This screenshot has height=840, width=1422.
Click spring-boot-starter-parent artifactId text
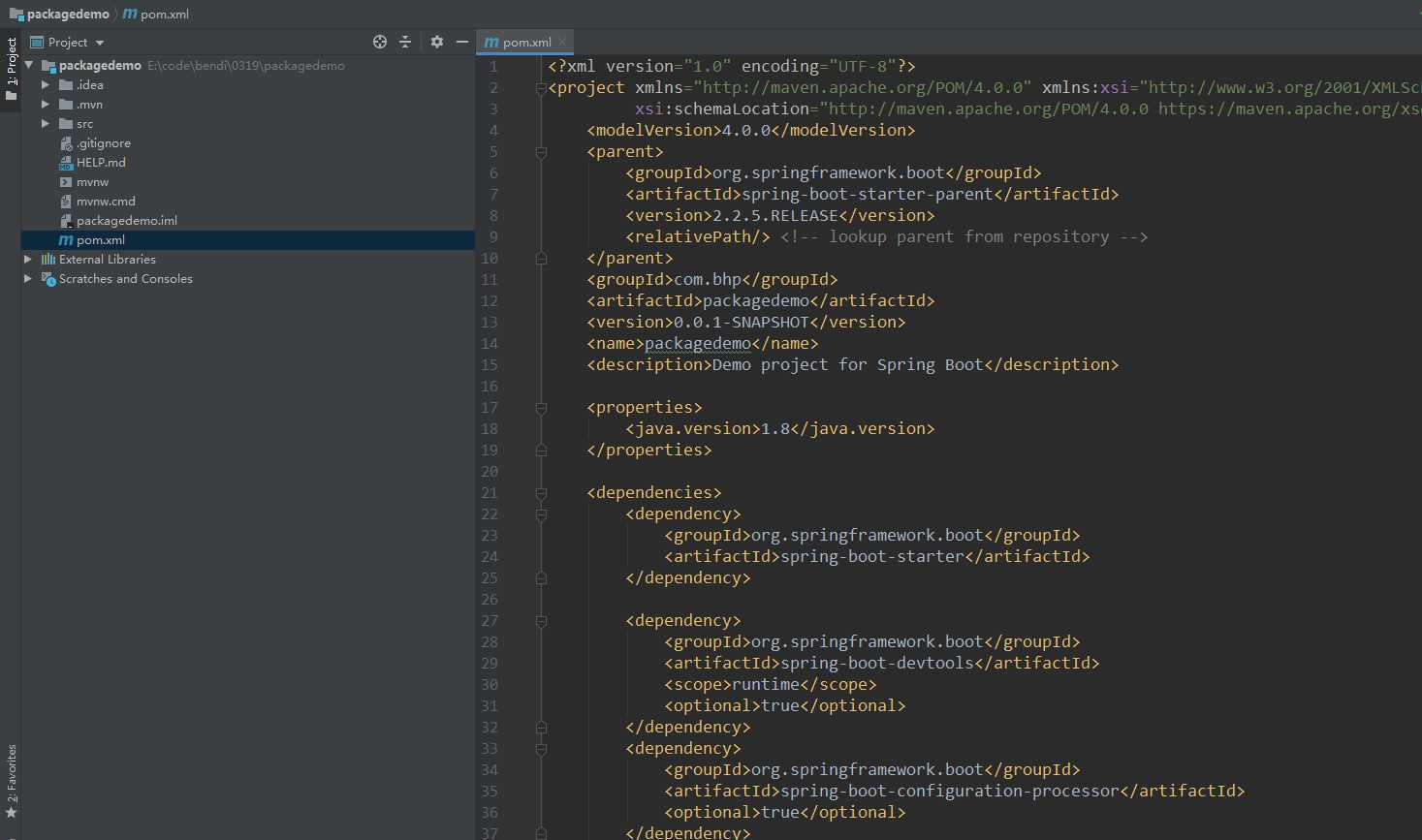[868, 194]
